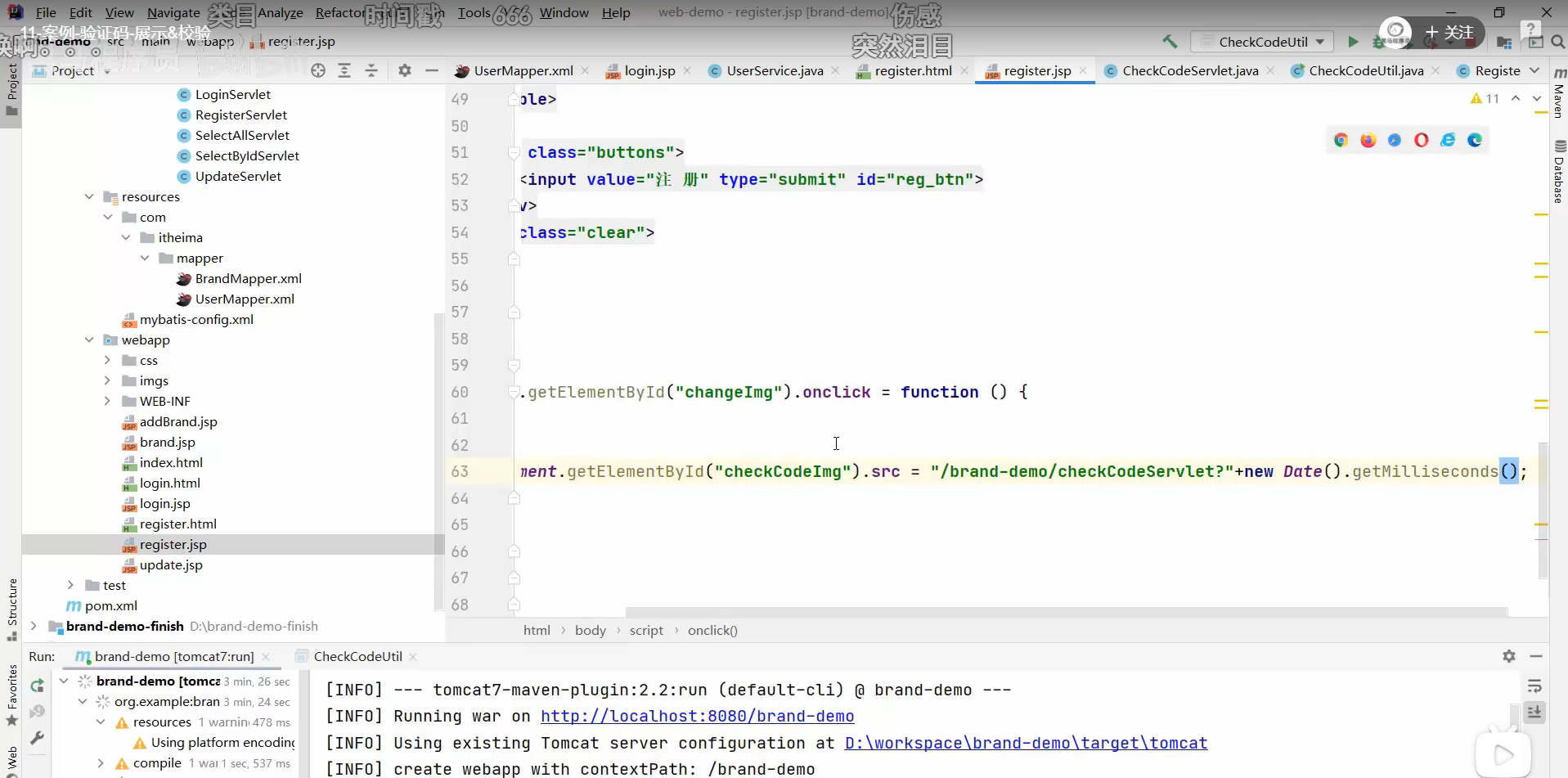Image resolution: width=1568 pixels, height=778 pixels.
Task: Select mybatis-config.xml in the project tree
Action: click(x=196, y=319)
